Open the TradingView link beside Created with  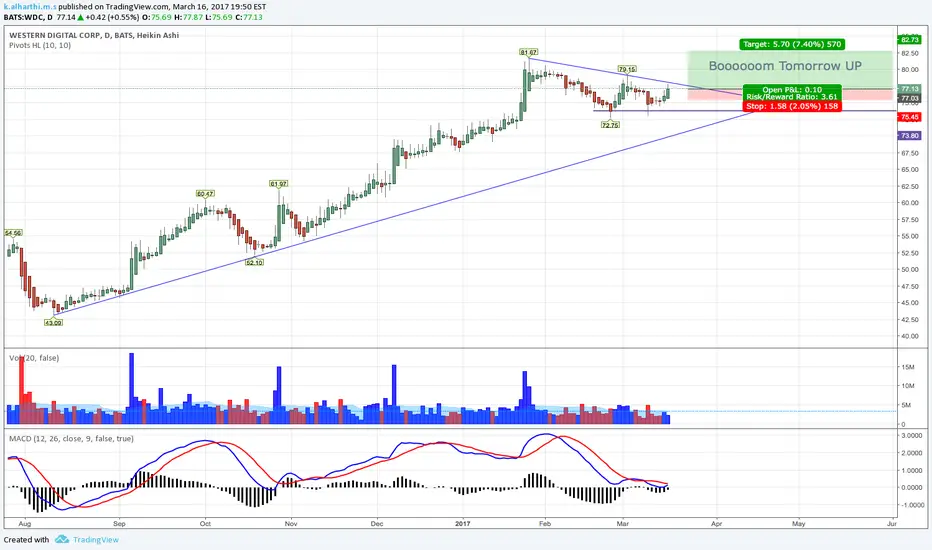[x=96, y=540]
